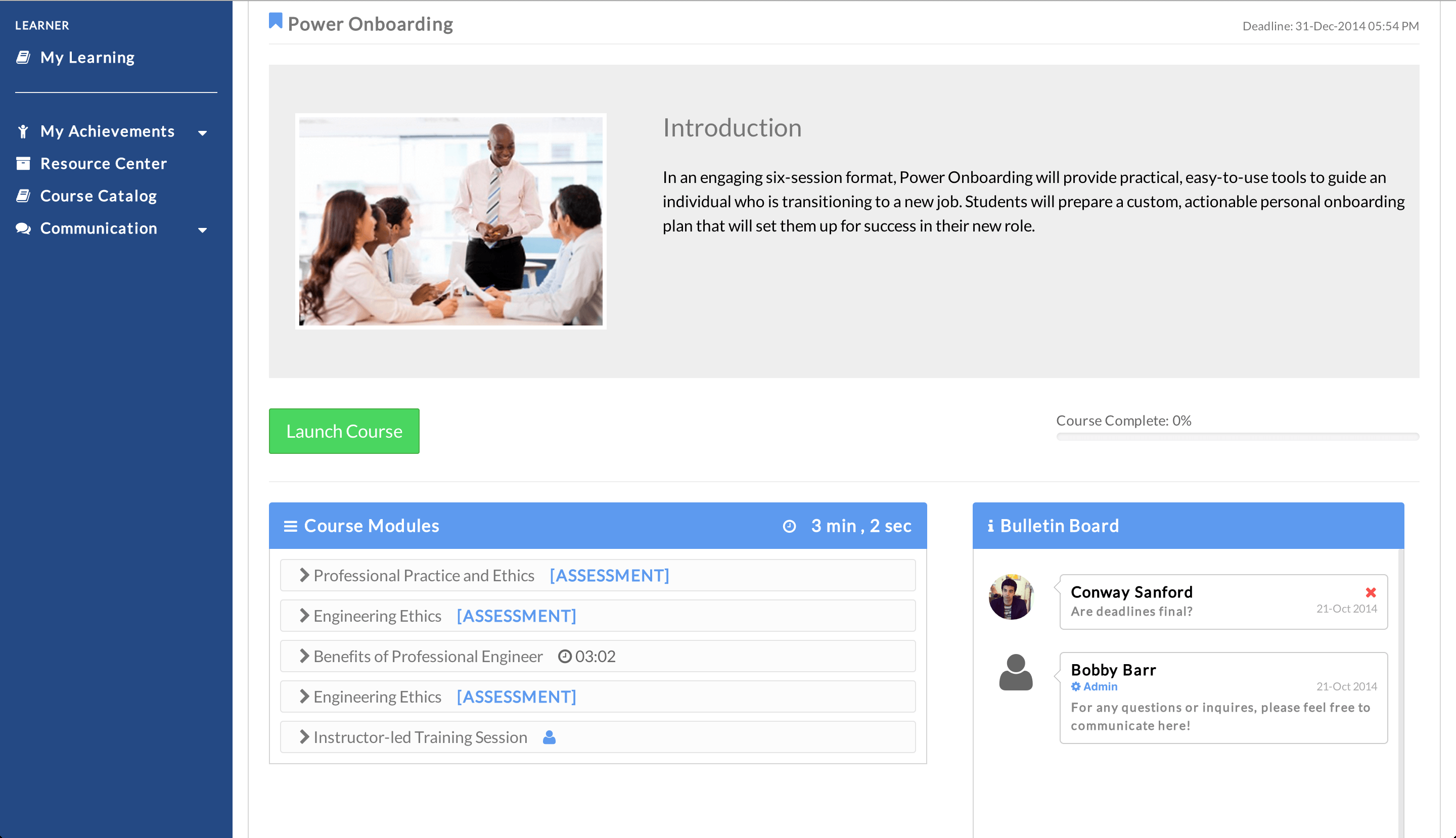The width and height of the screenshot is (1456, 838).
Task: Expand the My Achievements dropdown arrow
Action: click(202, 133)
